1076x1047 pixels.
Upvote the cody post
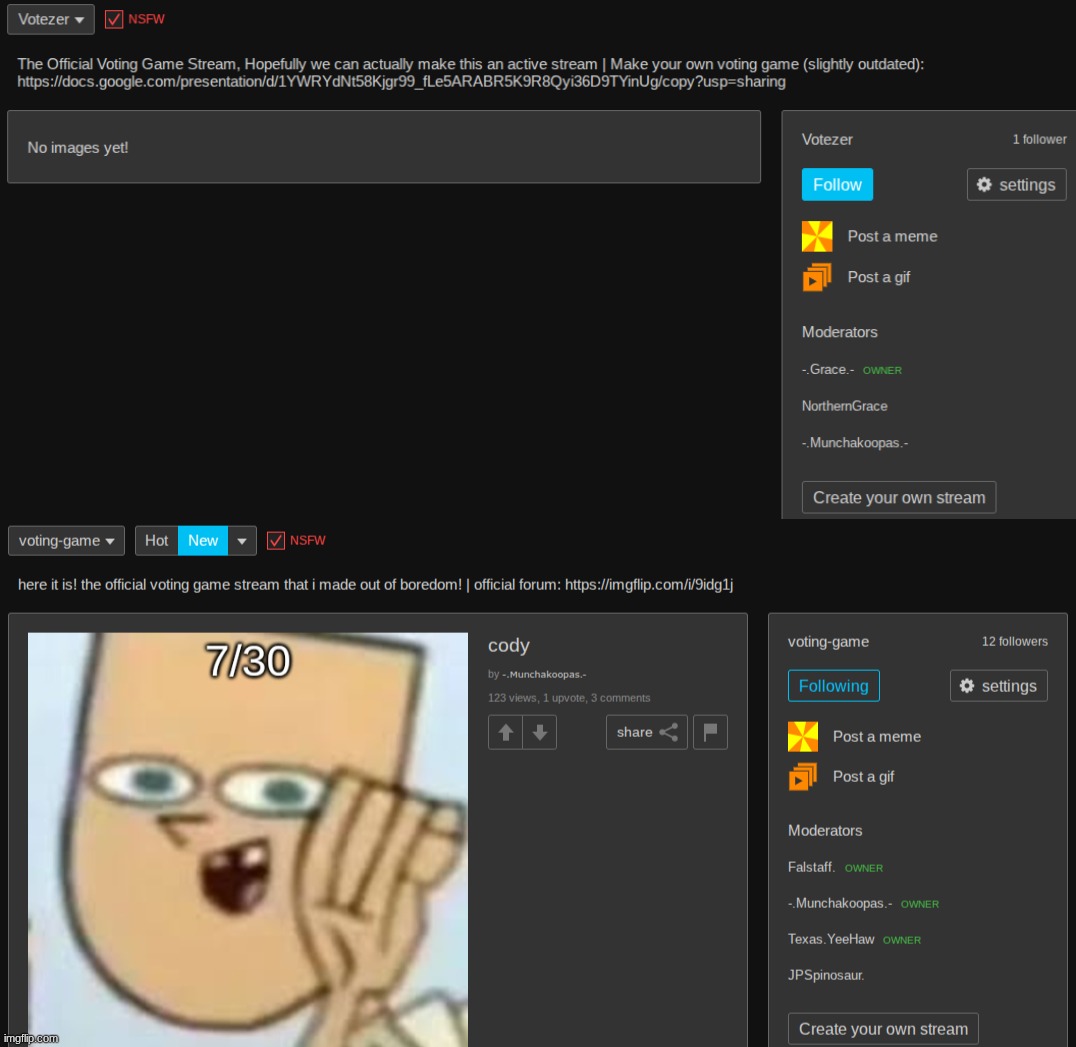click(505, 732)
